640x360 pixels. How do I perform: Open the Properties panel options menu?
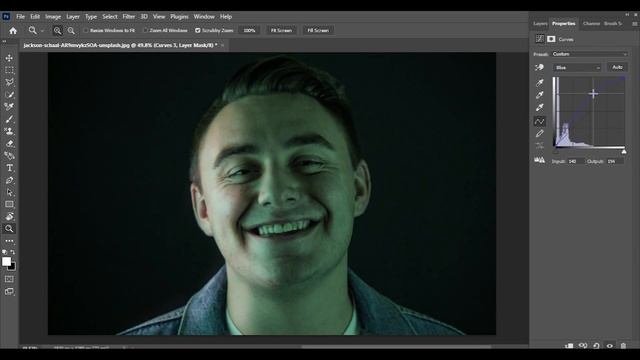(634, 24)
